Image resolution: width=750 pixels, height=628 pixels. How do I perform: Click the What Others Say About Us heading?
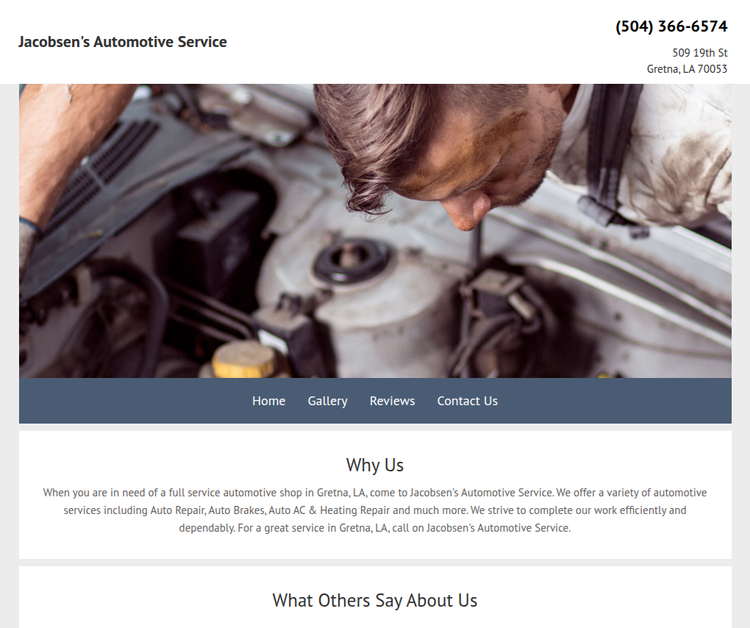coord(375,600)
